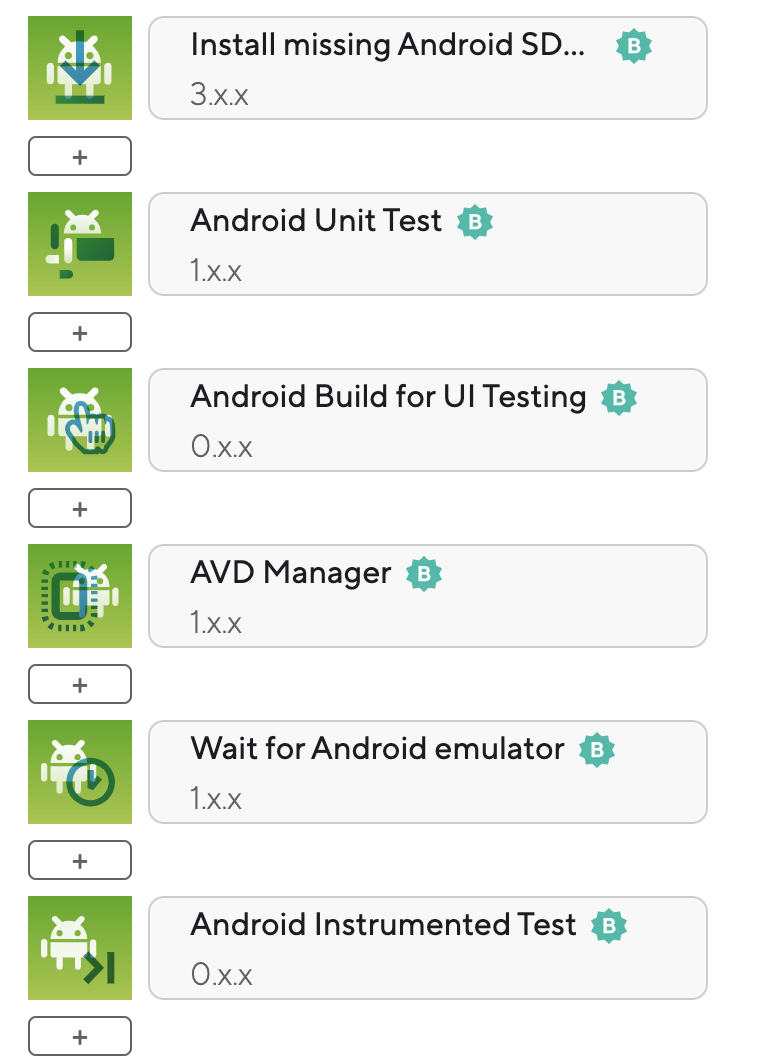This screenshot has height=1064, width=778.
Task: Open the Install missing Android SDK step card
Action: click(x=428, y=68)
